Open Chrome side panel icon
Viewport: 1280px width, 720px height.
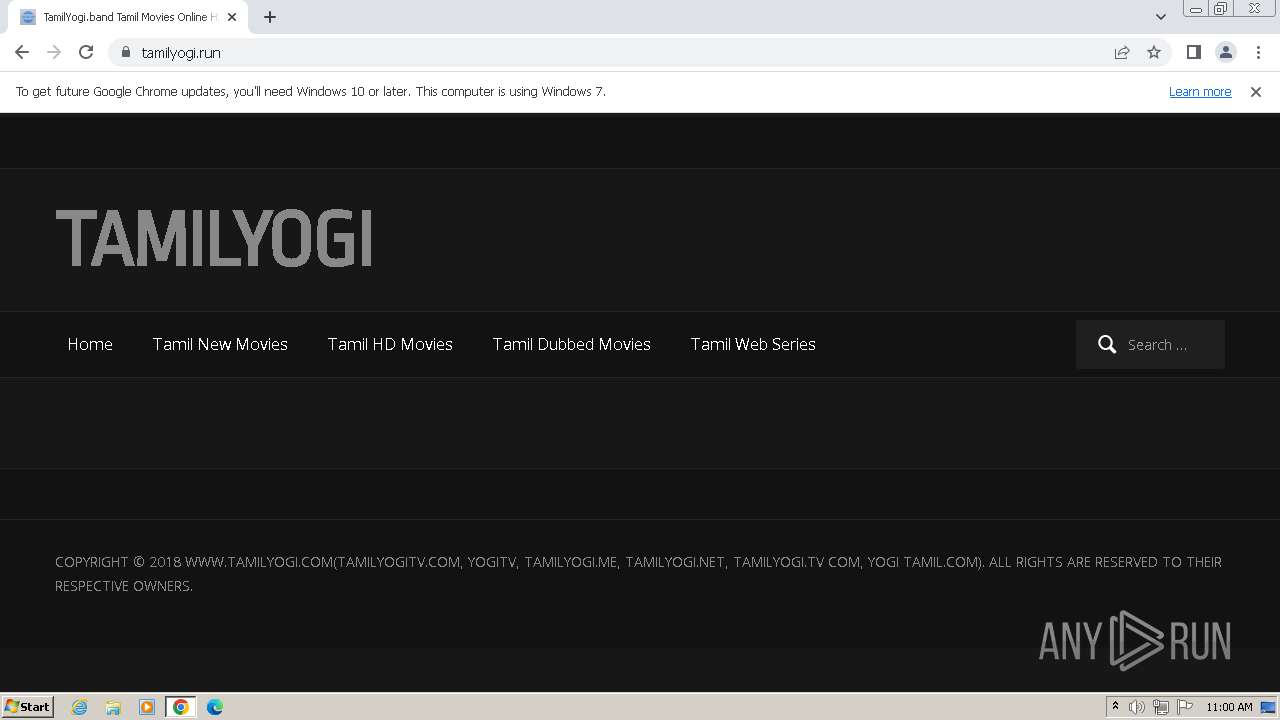click(1193, 52)
